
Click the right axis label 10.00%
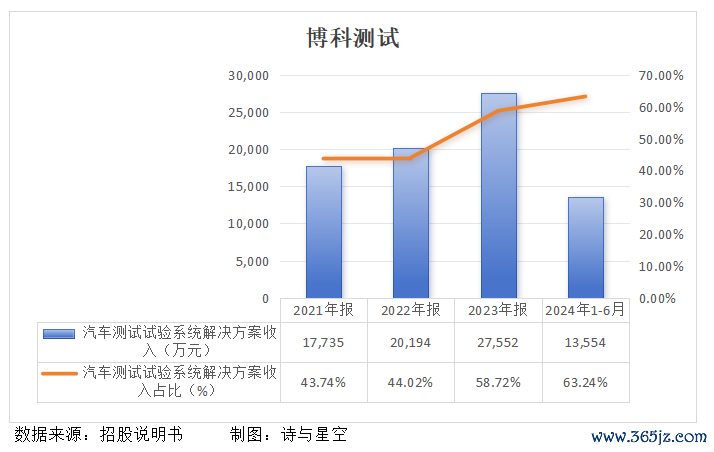coord(661,267)
